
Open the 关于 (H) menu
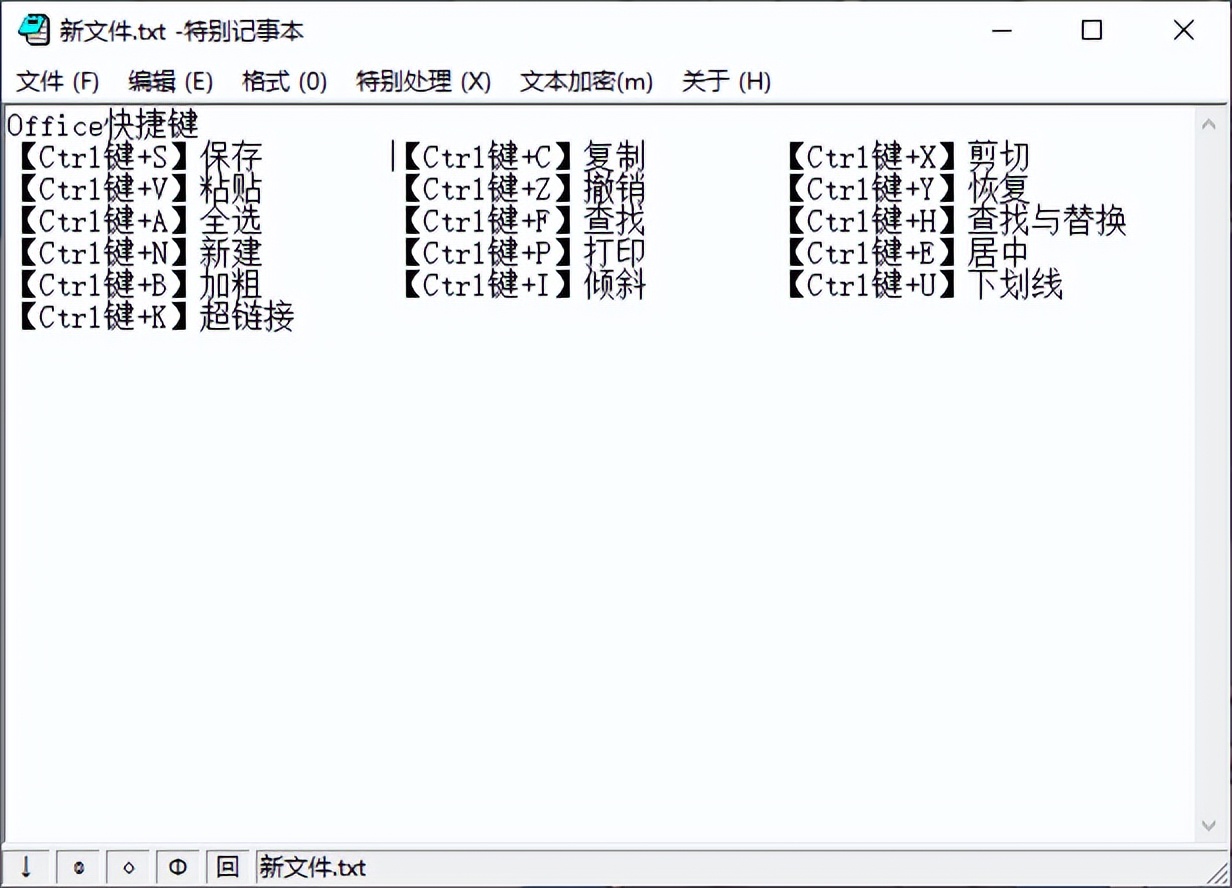click(724, 82)
